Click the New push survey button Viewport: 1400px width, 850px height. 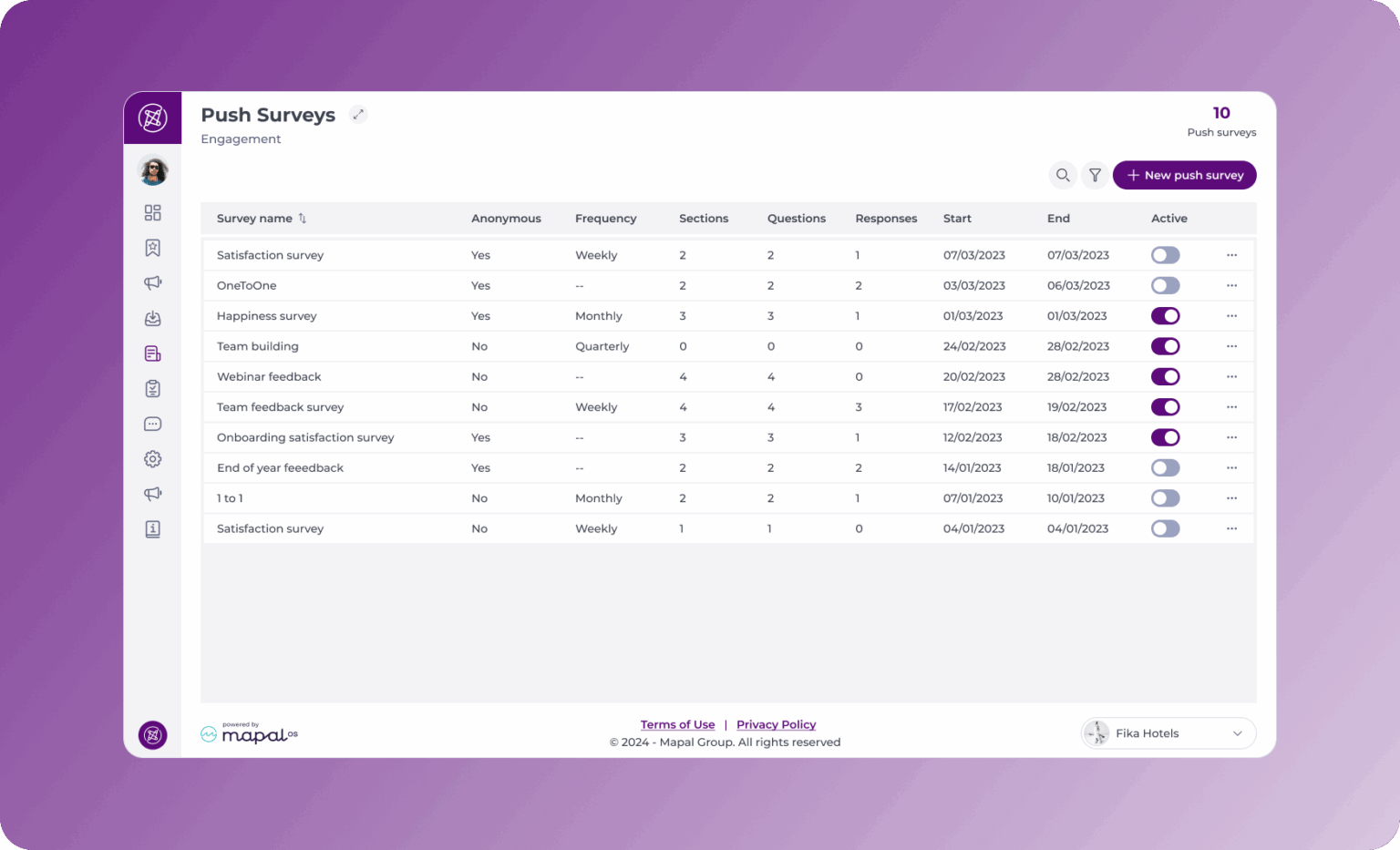[x=1185, y=175]
